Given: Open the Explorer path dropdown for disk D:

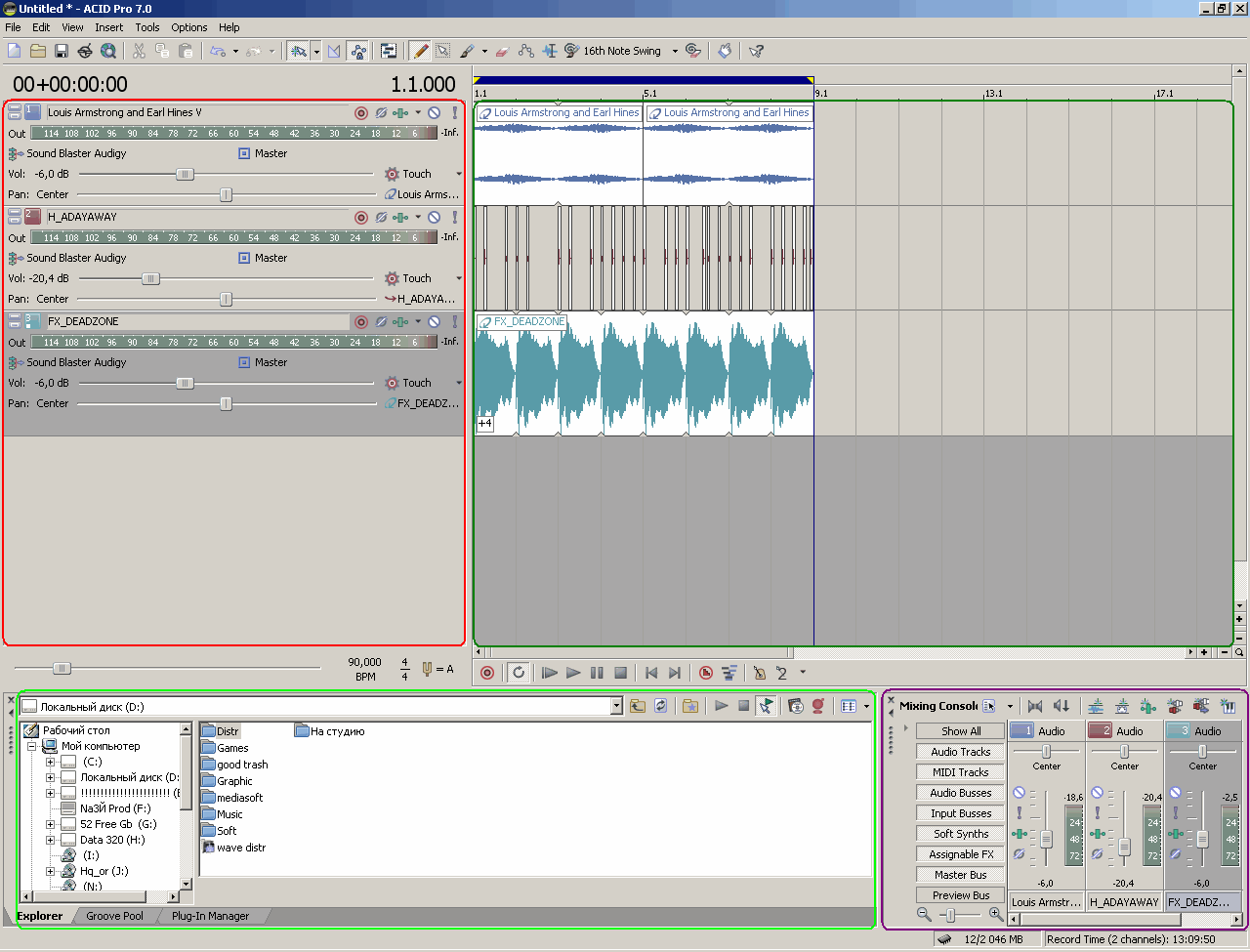Looking at the screenshot, I should [x=616, y=706].
